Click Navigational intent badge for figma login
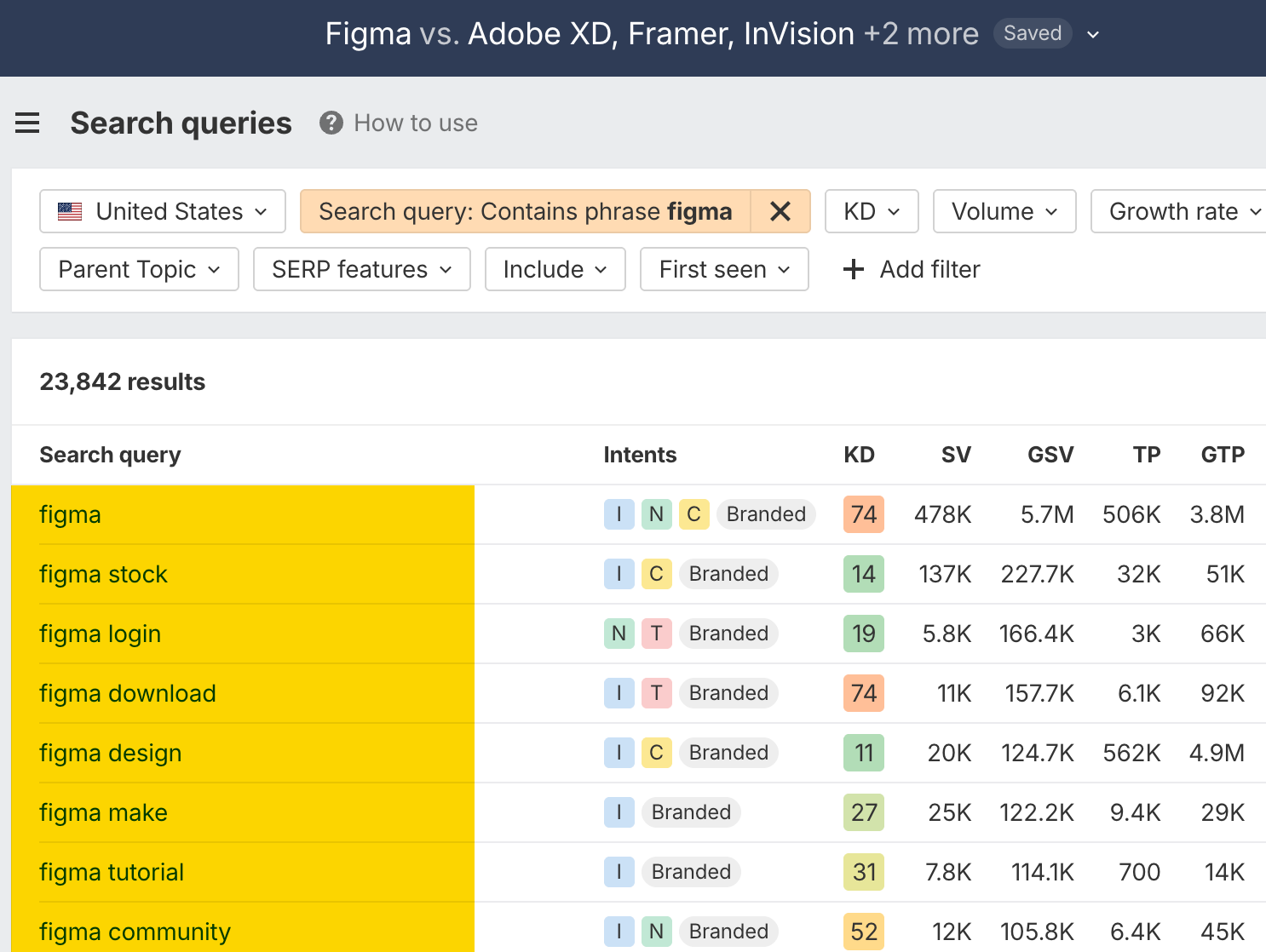Screen dimensions: 1266x952 (x=619, y=634)
